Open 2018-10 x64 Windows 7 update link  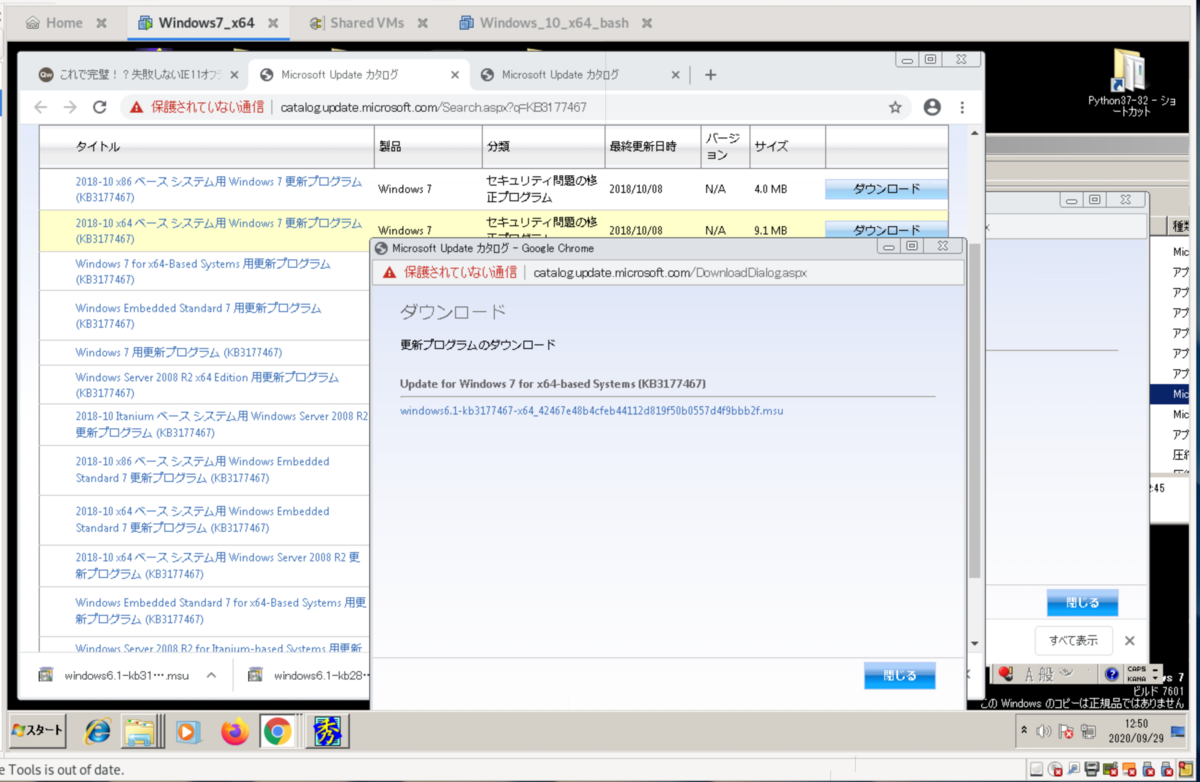tap(219, 231)
